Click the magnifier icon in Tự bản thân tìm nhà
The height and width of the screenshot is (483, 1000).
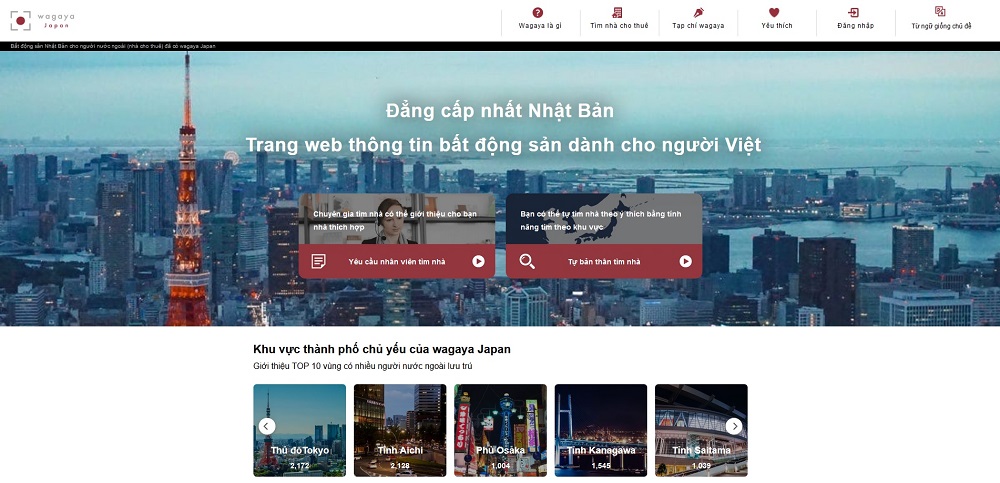[527, 261]
